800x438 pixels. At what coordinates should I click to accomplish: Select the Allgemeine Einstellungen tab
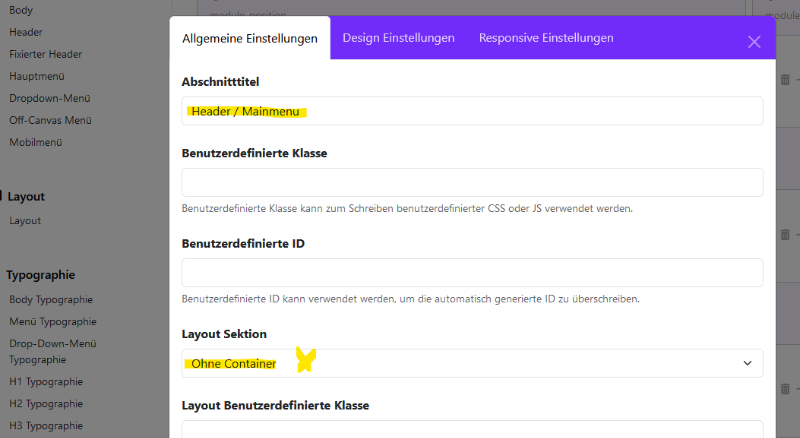pyautogui.click(x=249, y=38)
